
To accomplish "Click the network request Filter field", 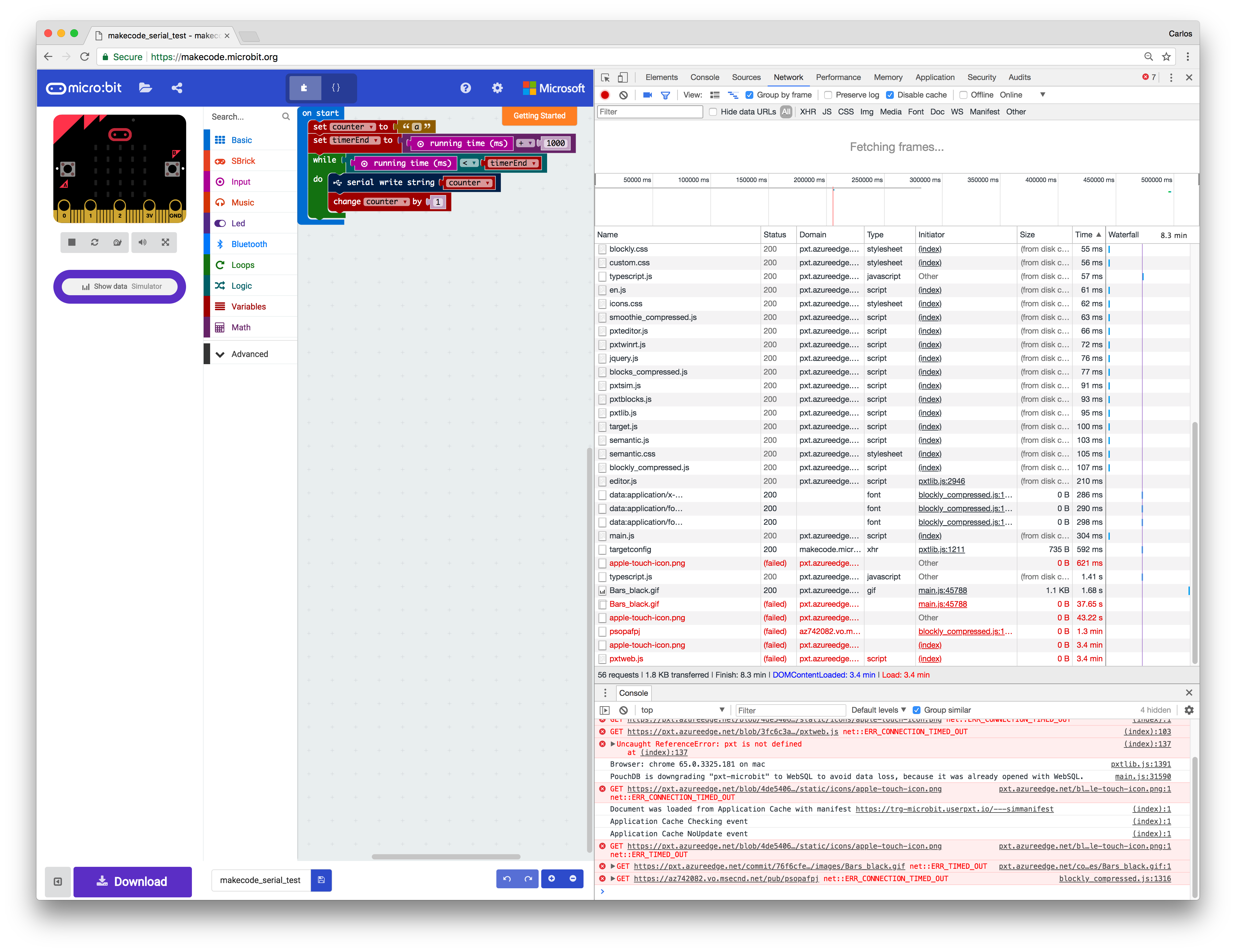I will (649, 112).
